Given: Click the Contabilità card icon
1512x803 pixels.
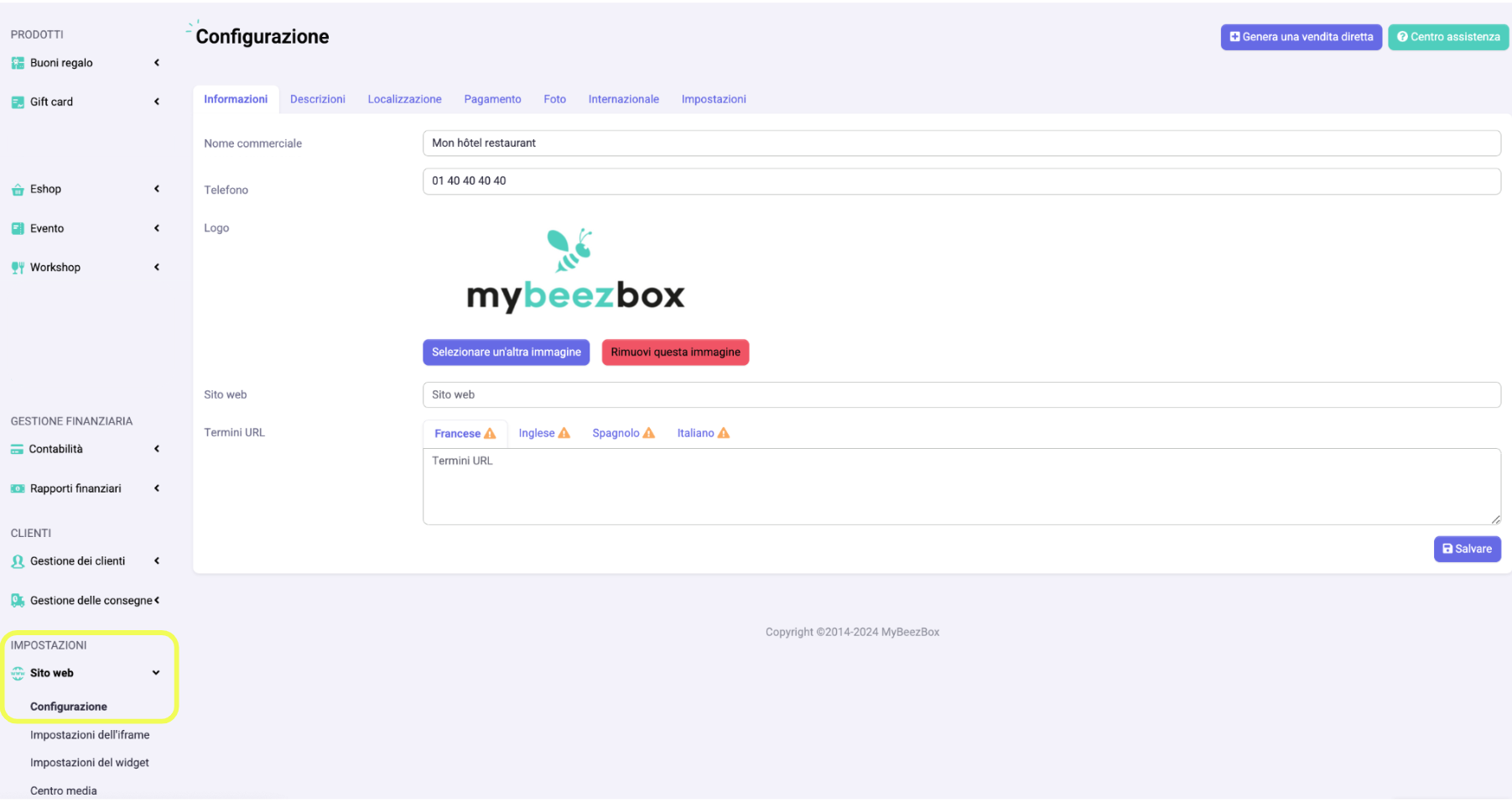Looking at the screenshot, I should click(17, 450).
